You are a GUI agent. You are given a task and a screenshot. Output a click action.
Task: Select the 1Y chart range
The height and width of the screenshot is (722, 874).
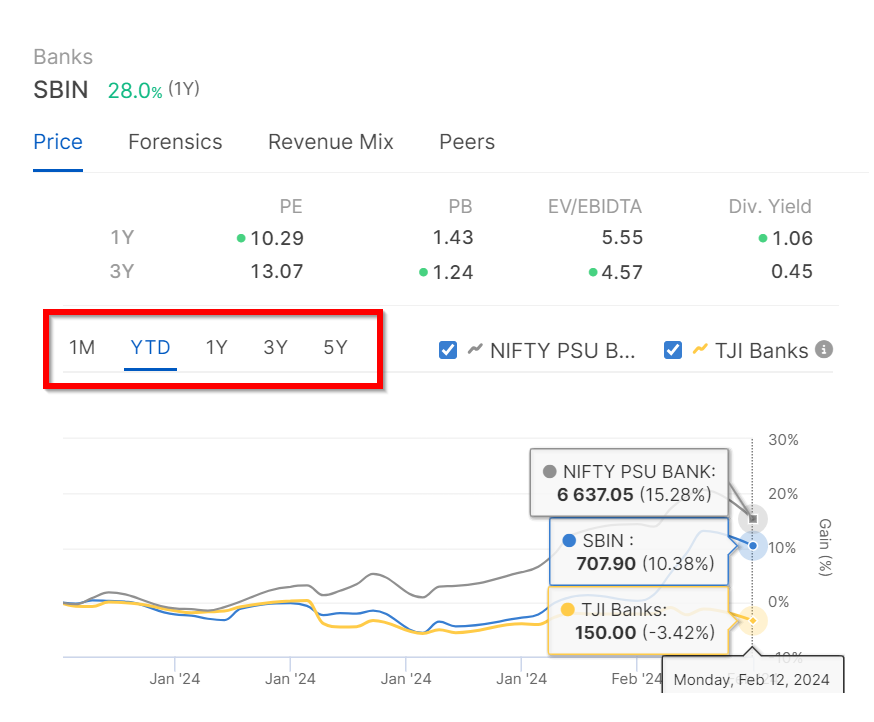click(217, 347)
